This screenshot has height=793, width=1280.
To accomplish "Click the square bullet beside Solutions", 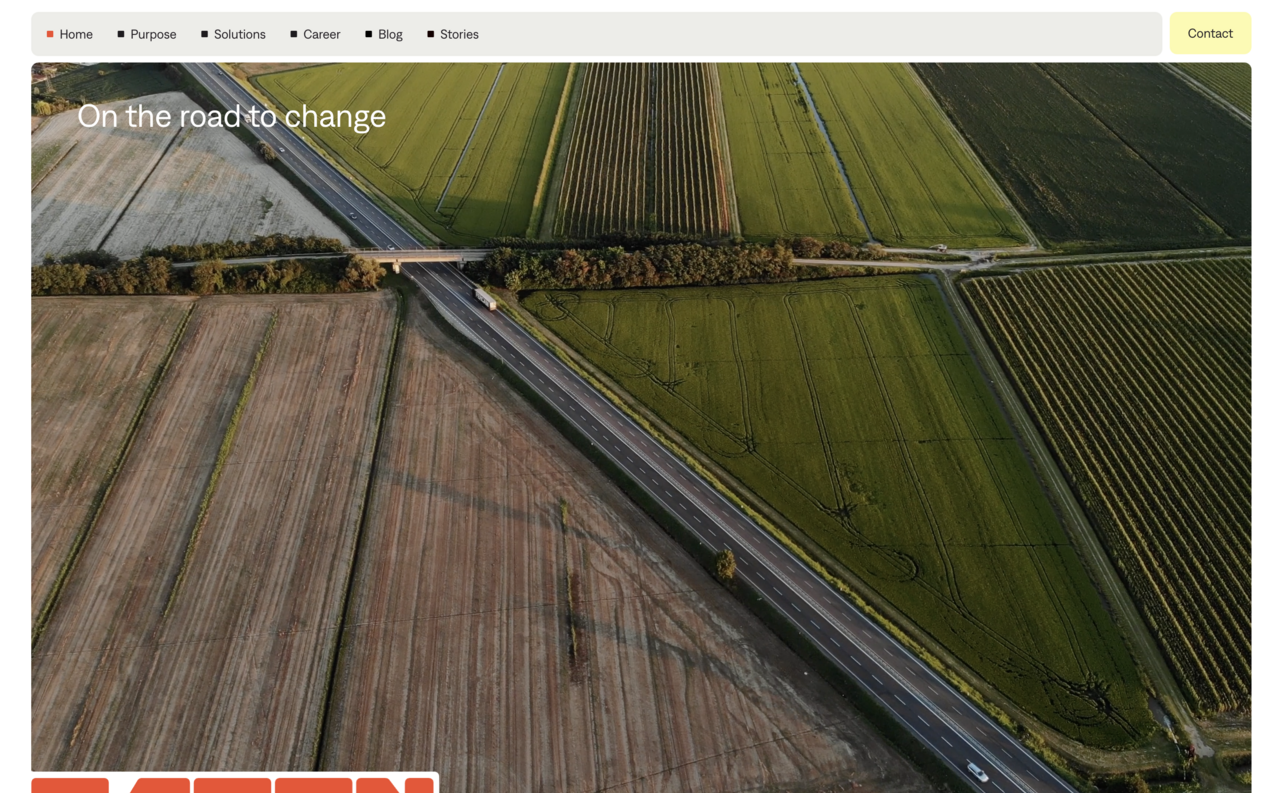I will coord(204,34).
